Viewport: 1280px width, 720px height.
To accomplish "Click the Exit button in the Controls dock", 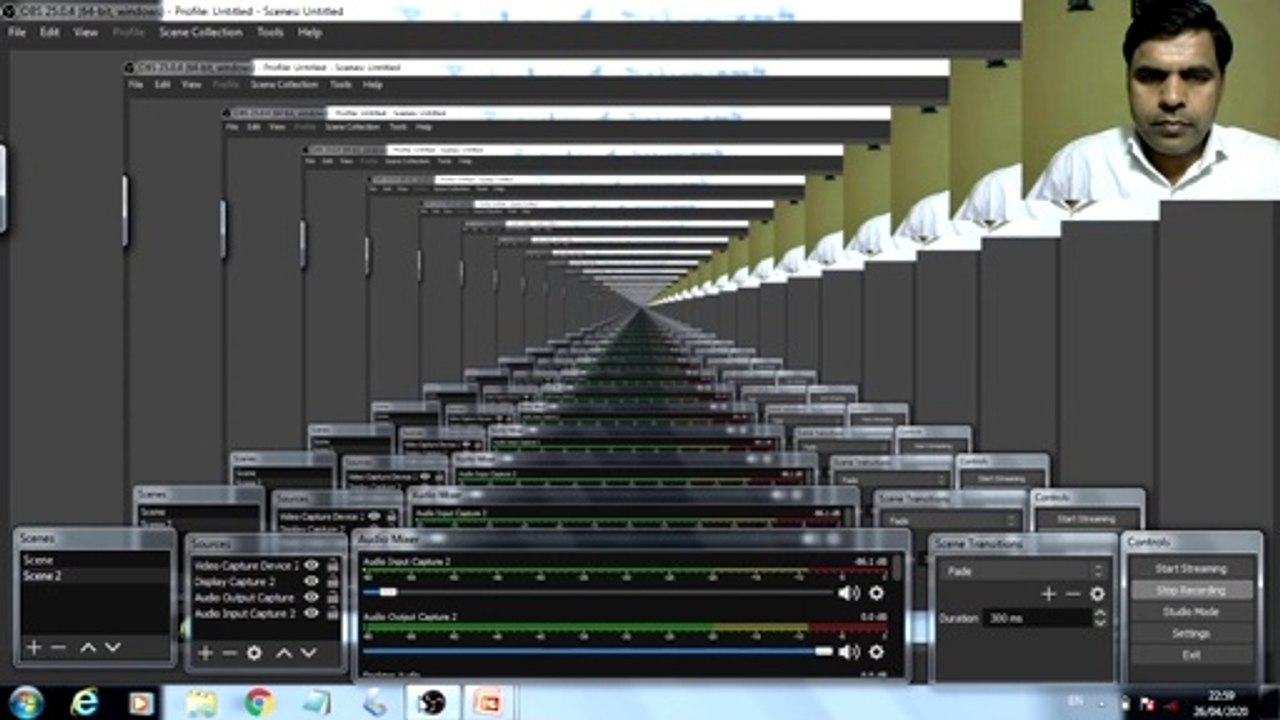I will point(1190,655).
